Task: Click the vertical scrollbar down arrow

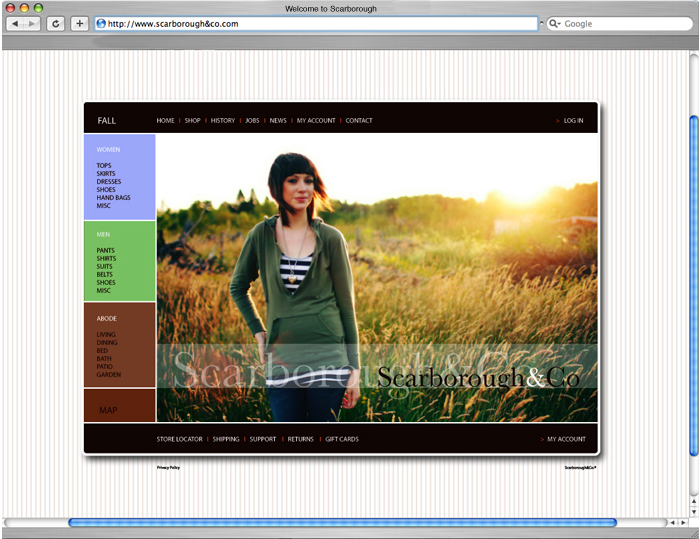Action: tap(694, 511)
